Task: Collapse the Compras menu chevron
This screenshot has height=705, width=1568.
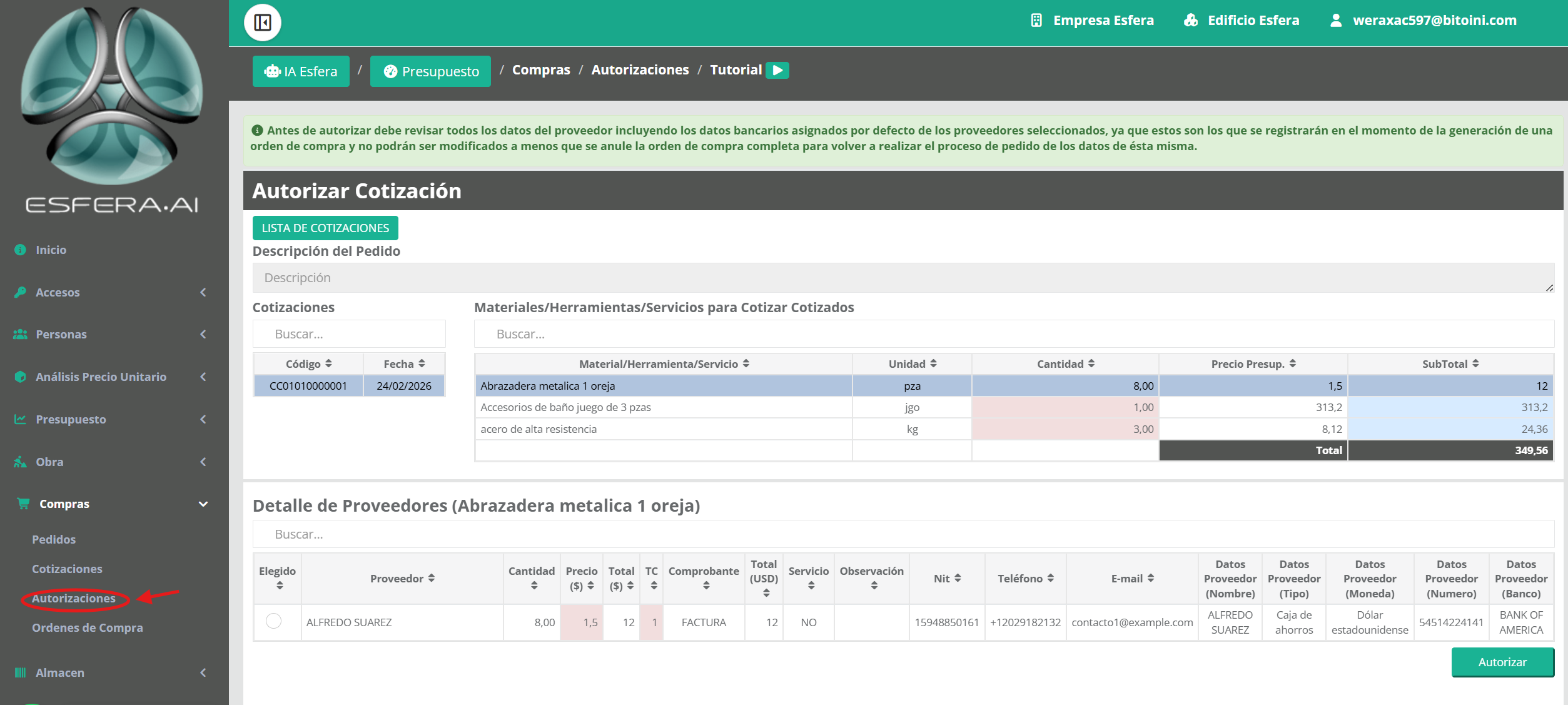Action: 203,504
